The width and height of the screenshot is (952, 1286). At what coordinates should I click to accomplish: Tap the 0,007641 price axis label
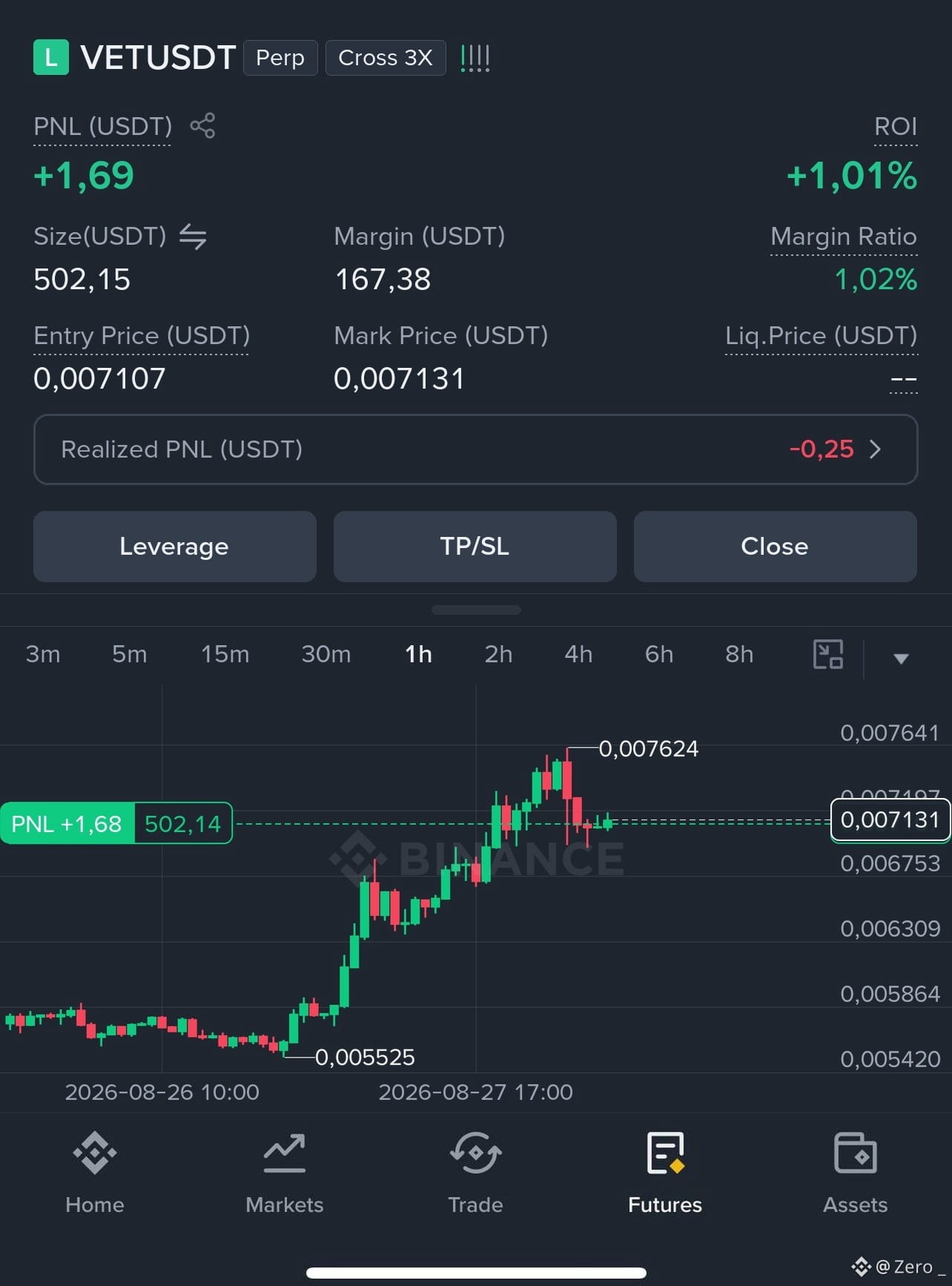coord(890,733)
